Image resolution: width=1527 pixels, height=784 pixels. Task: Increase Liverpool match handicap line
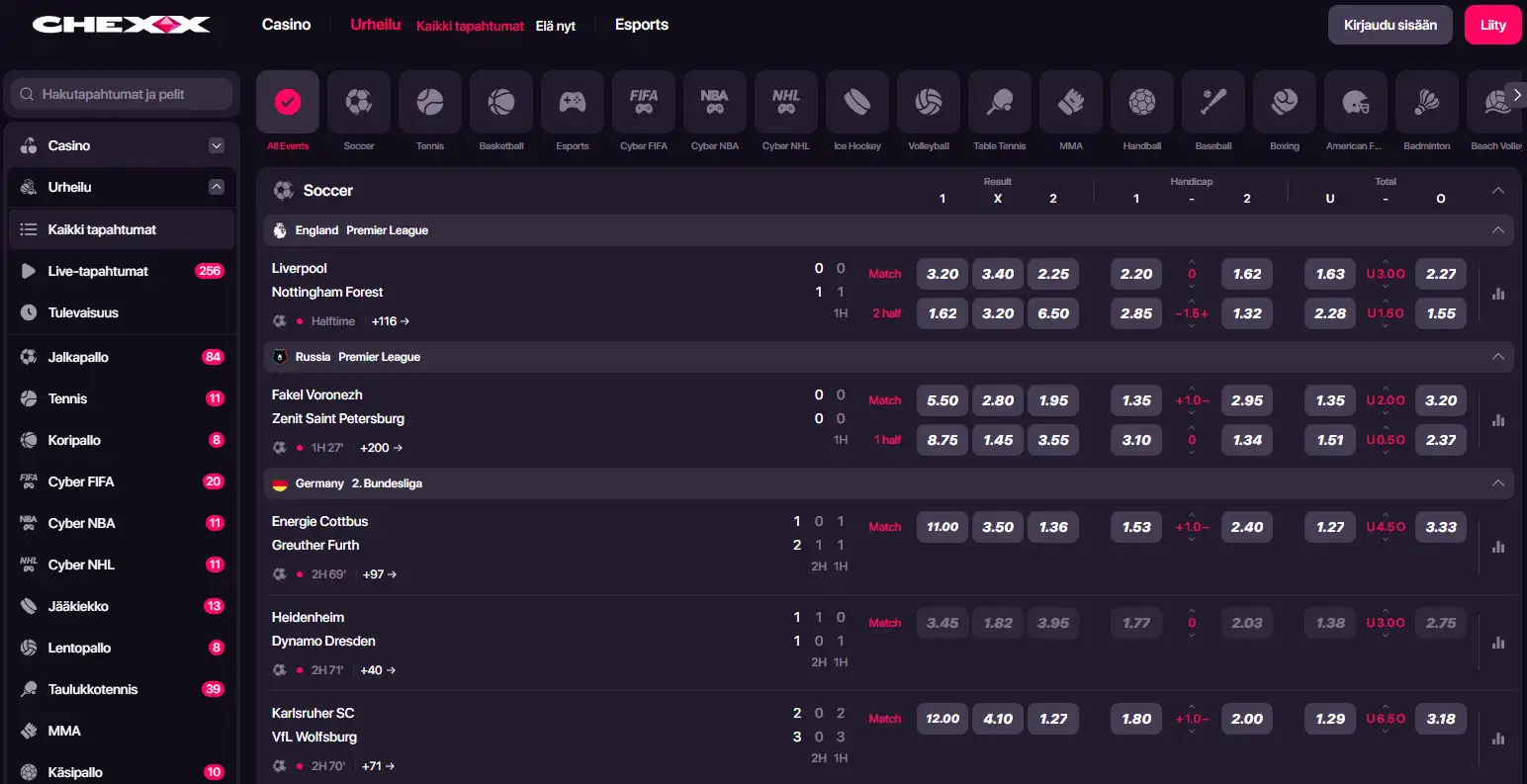click(1192, 262)
